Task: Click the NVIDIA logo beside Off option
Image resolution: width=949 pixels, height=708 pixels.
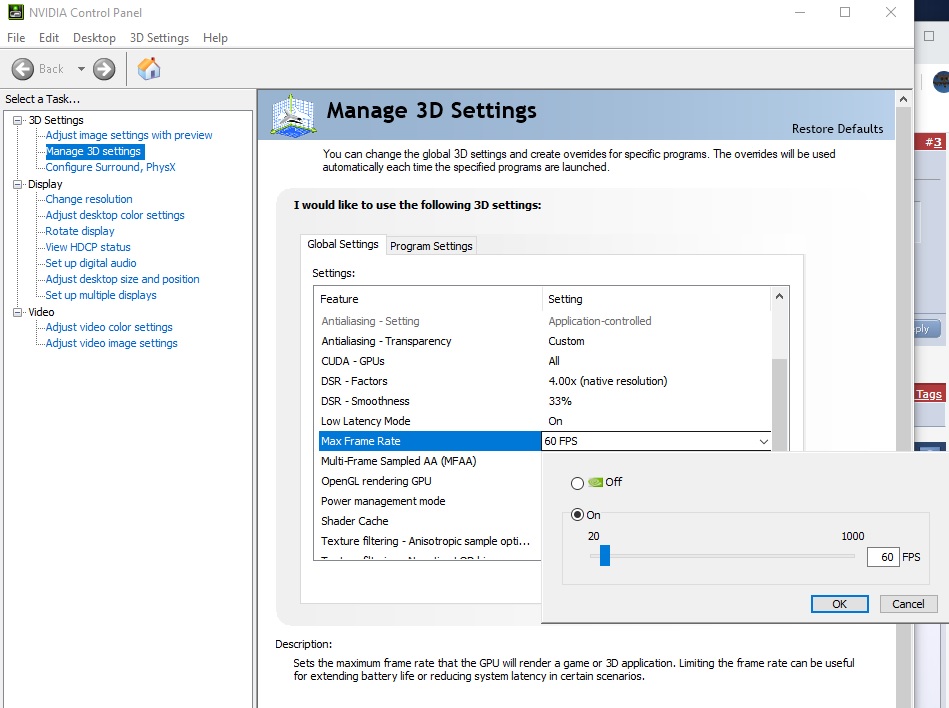Action: [596, 482]
